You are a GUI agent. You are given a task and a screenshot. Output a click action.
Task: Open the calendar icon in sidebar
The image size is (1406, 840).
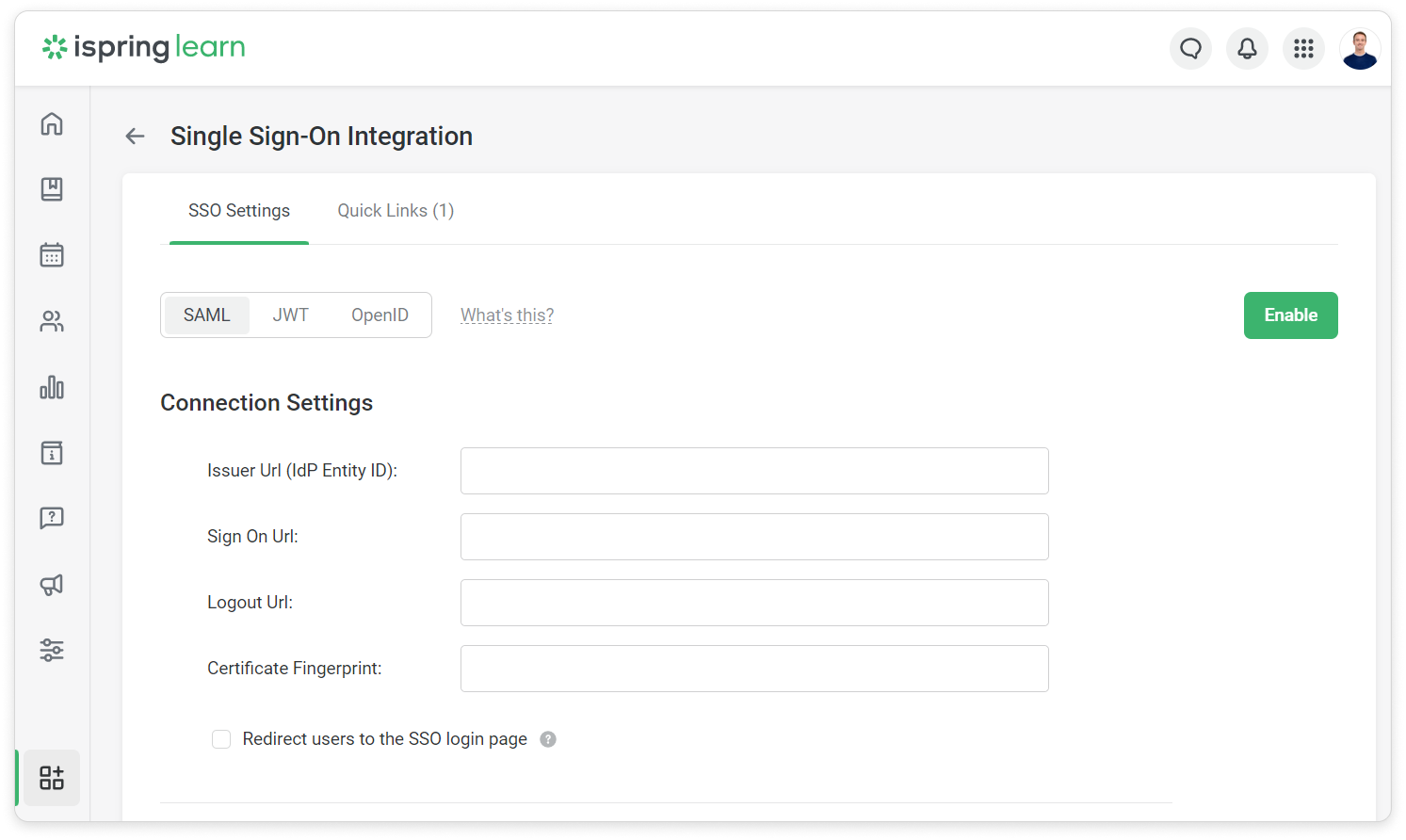(x=52, y=255)
